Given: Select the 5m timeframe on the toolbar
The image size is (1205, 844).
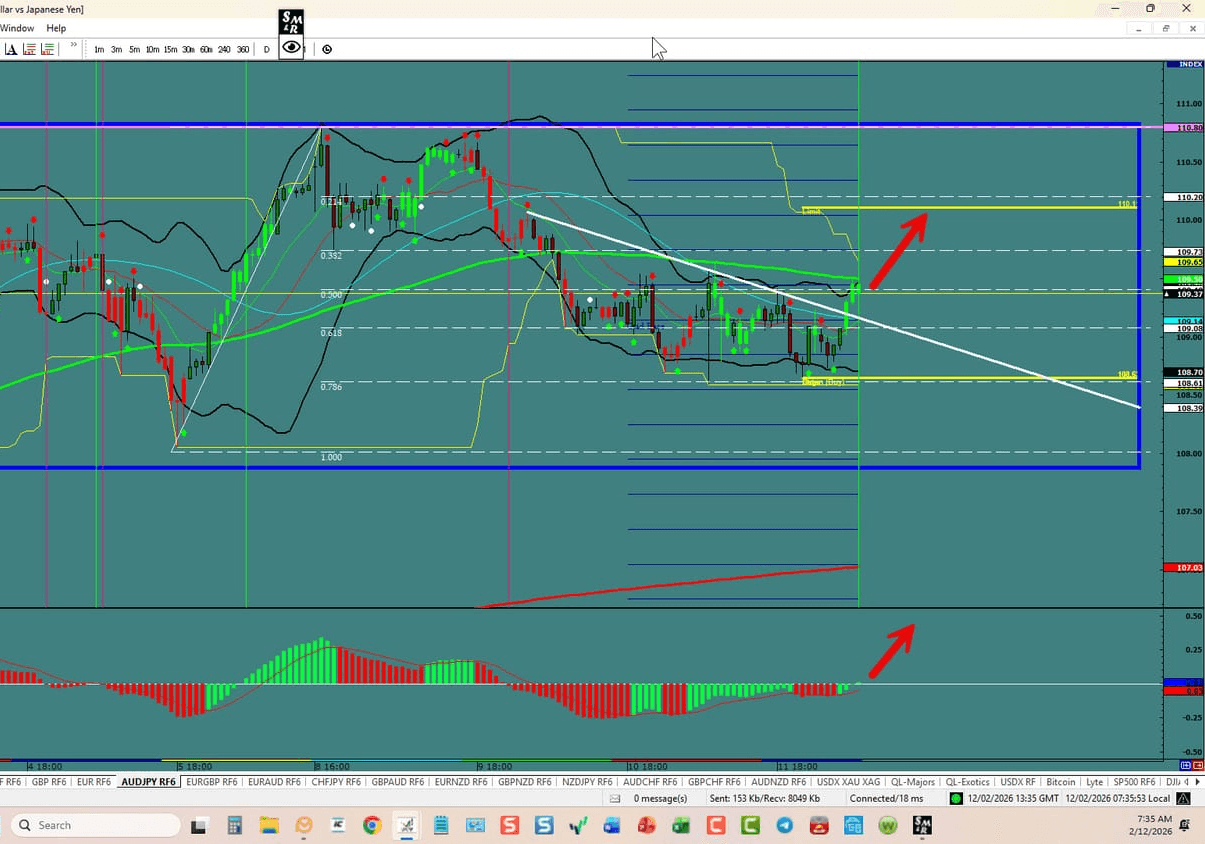Looking at the screenshot, I should click(134, 48).
